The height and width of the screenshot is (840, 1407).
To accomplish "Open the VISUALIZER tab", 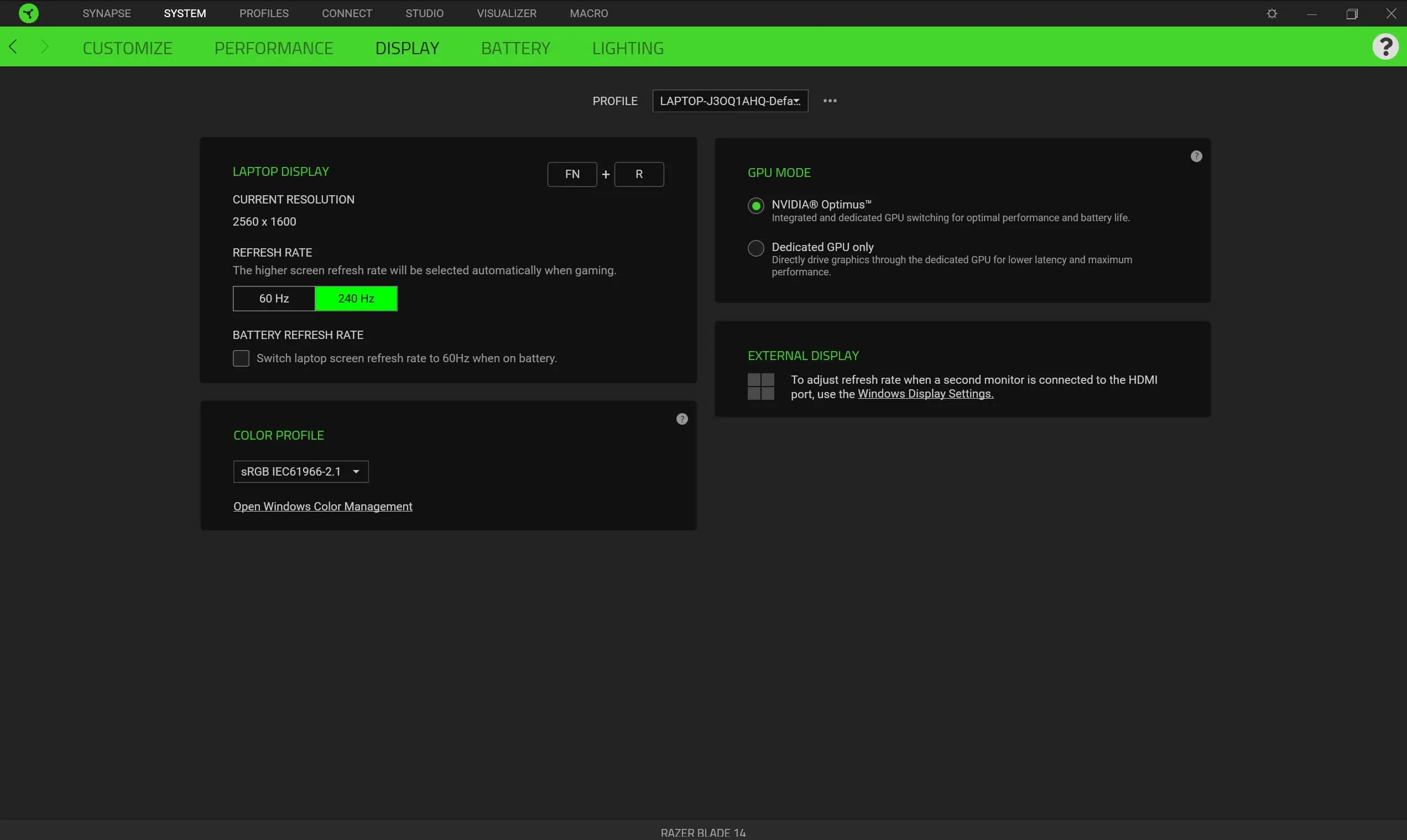I will point(507,13).
